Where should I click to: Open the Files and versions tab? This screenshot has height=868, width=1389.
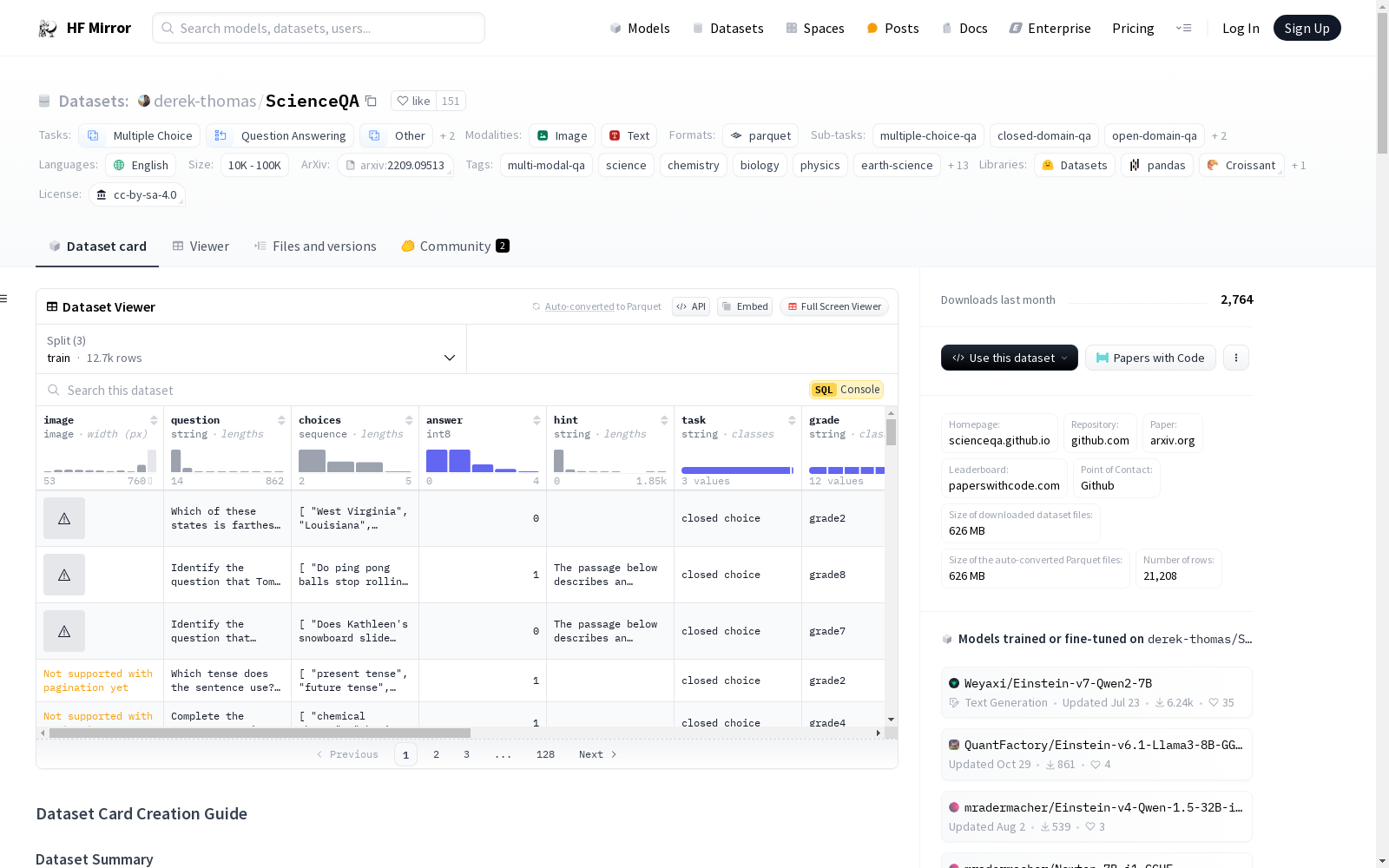315,247
